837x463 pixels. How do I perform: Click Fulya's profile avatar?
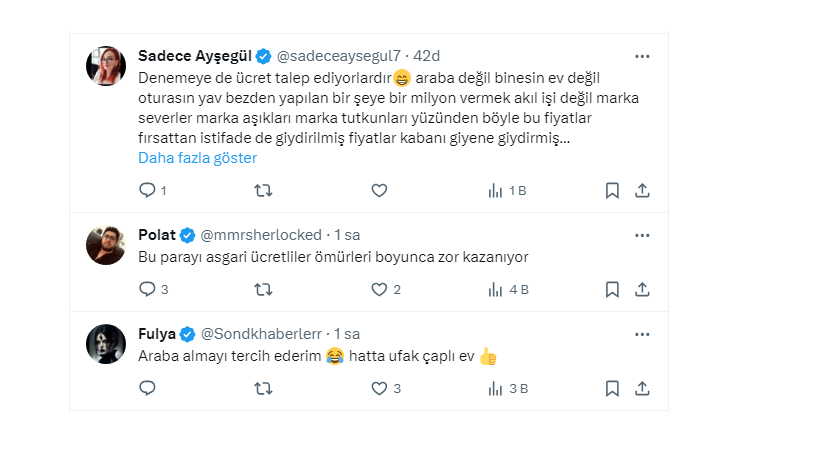(106, 344)
